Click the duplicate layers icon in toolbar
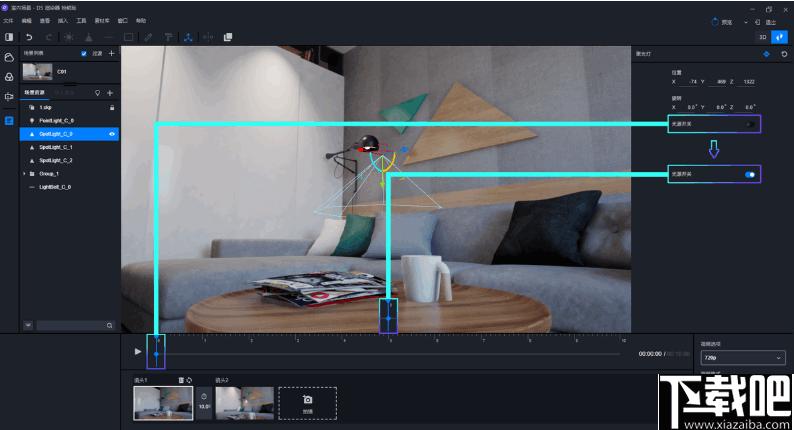This screenshot has width=794, height=430. pos(228,37)
